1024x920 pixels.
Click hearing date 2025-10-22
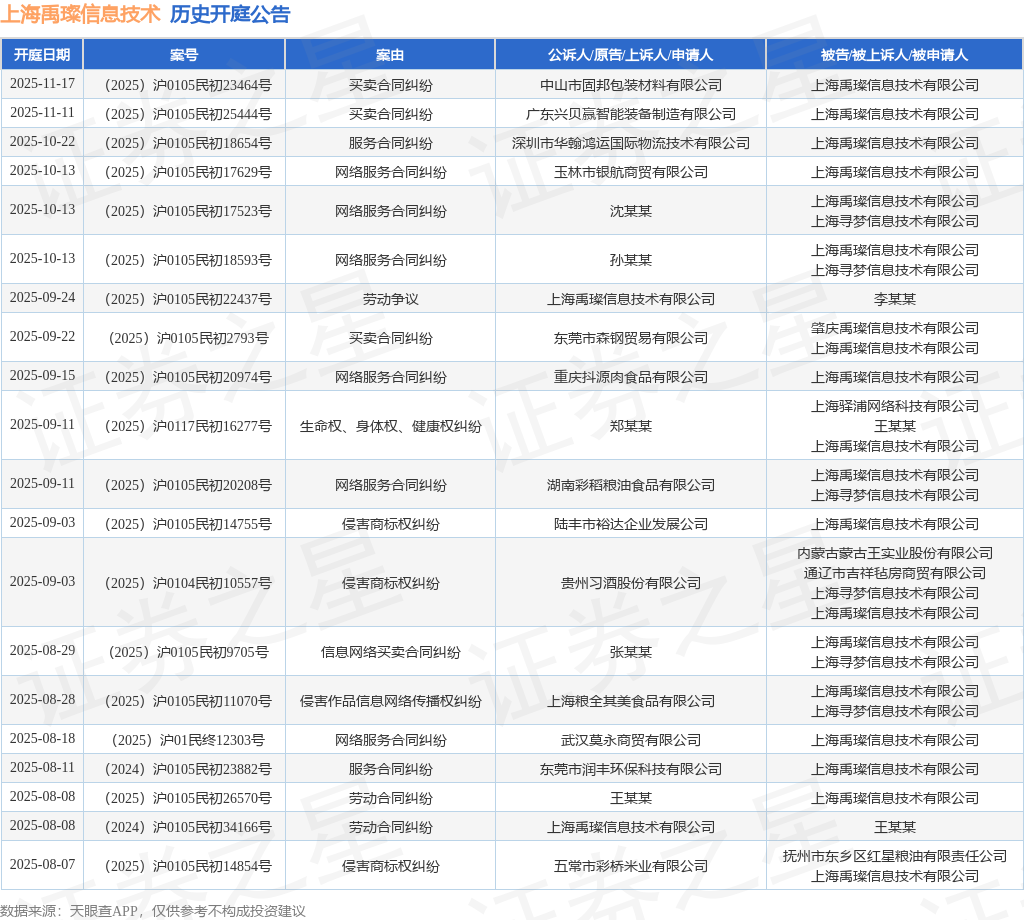point(42,142)
